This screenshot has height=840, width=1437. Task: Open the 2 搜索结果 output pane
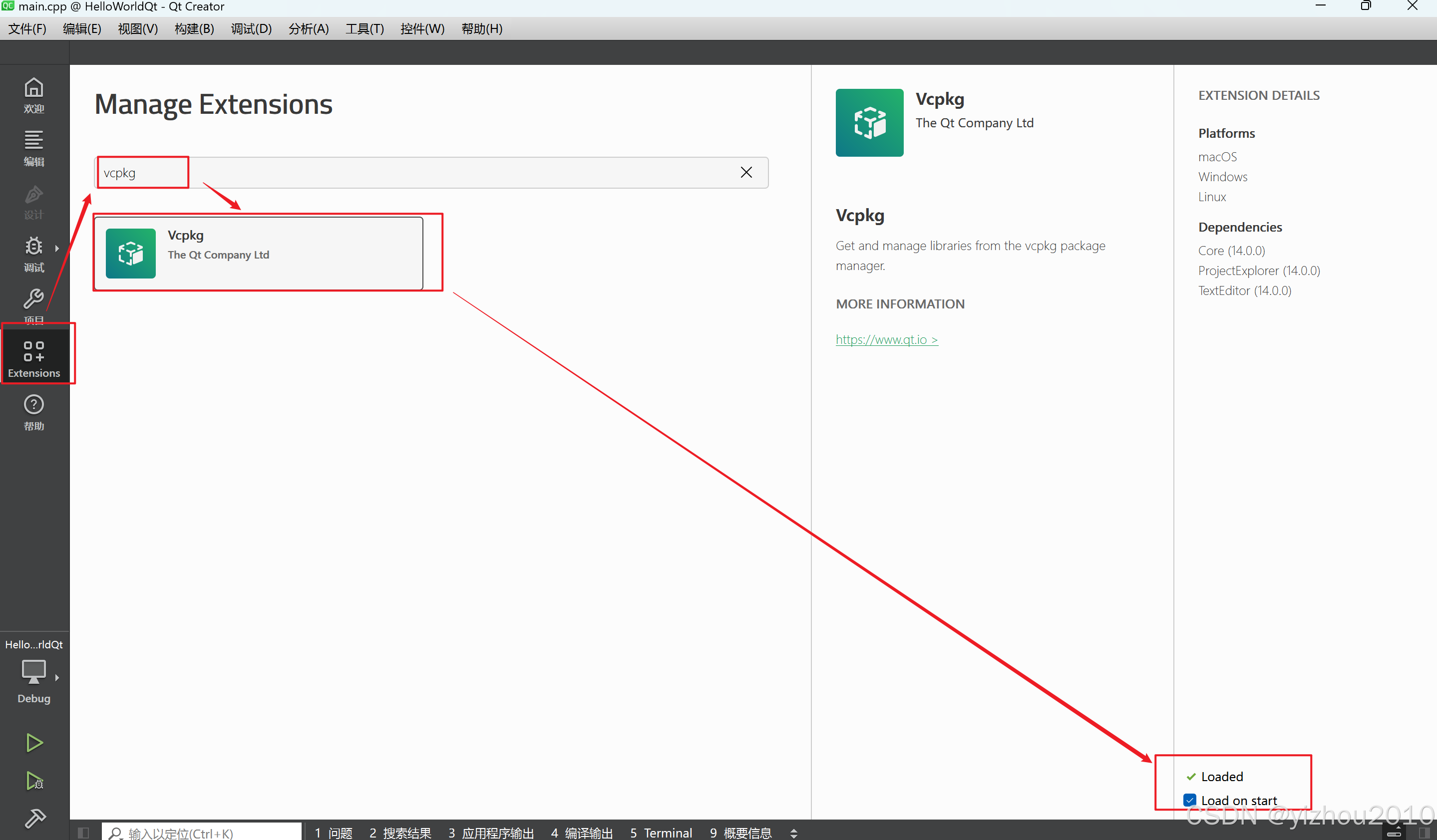(x=400, y=833)
